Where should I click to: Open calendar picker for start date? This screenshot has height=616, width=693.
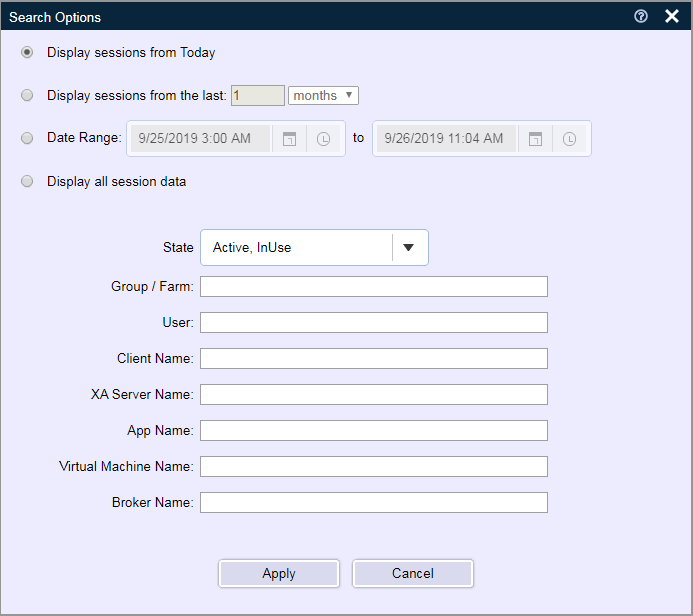[289, 139]
